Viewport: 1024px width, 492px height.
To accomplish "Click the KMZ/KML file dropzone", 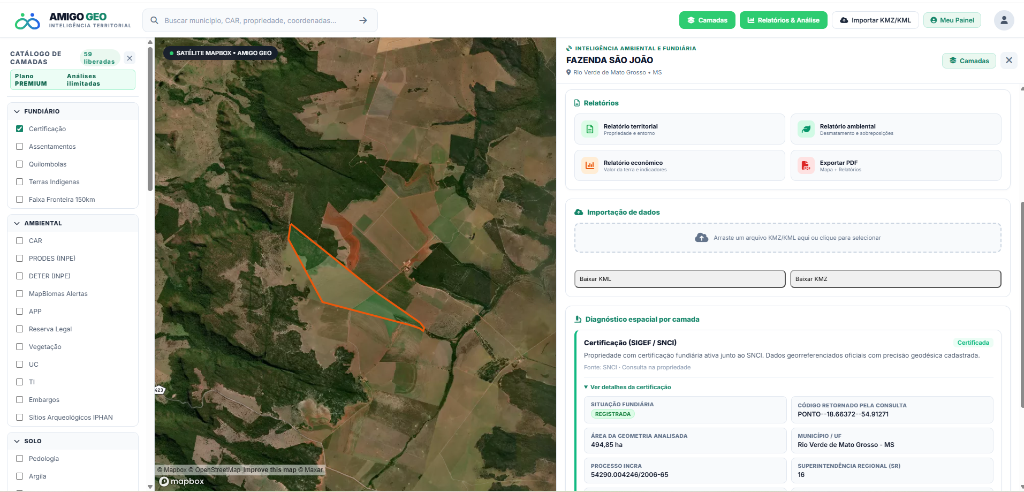I will tap(788, 238).
